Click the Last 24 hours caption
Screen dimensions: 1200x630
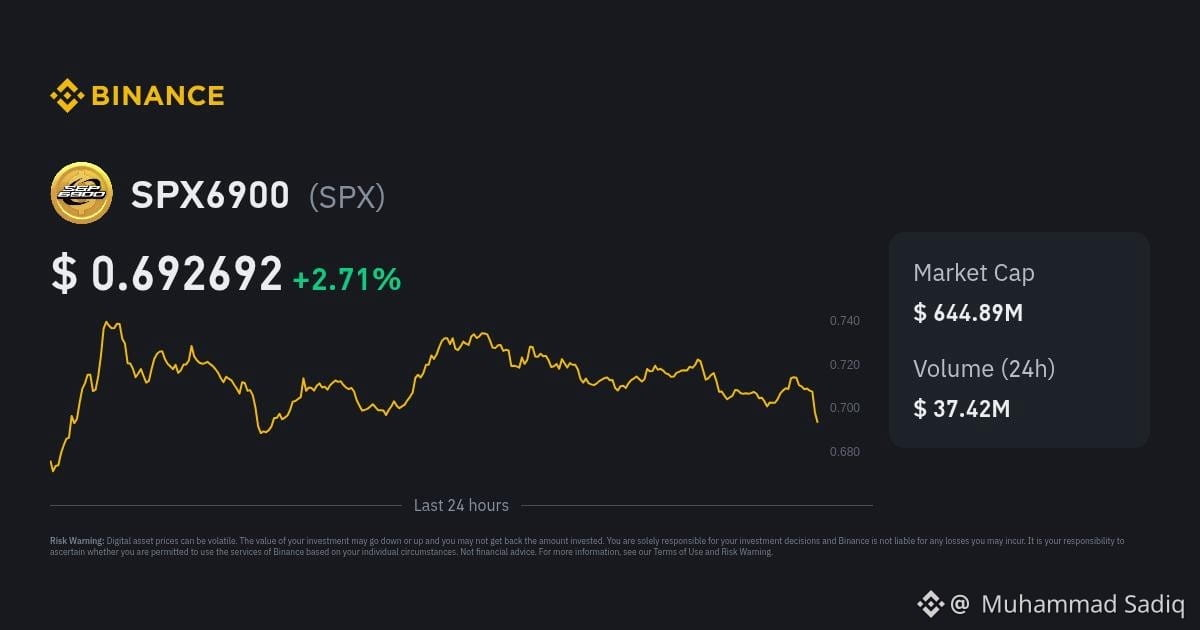click(461, 506)
